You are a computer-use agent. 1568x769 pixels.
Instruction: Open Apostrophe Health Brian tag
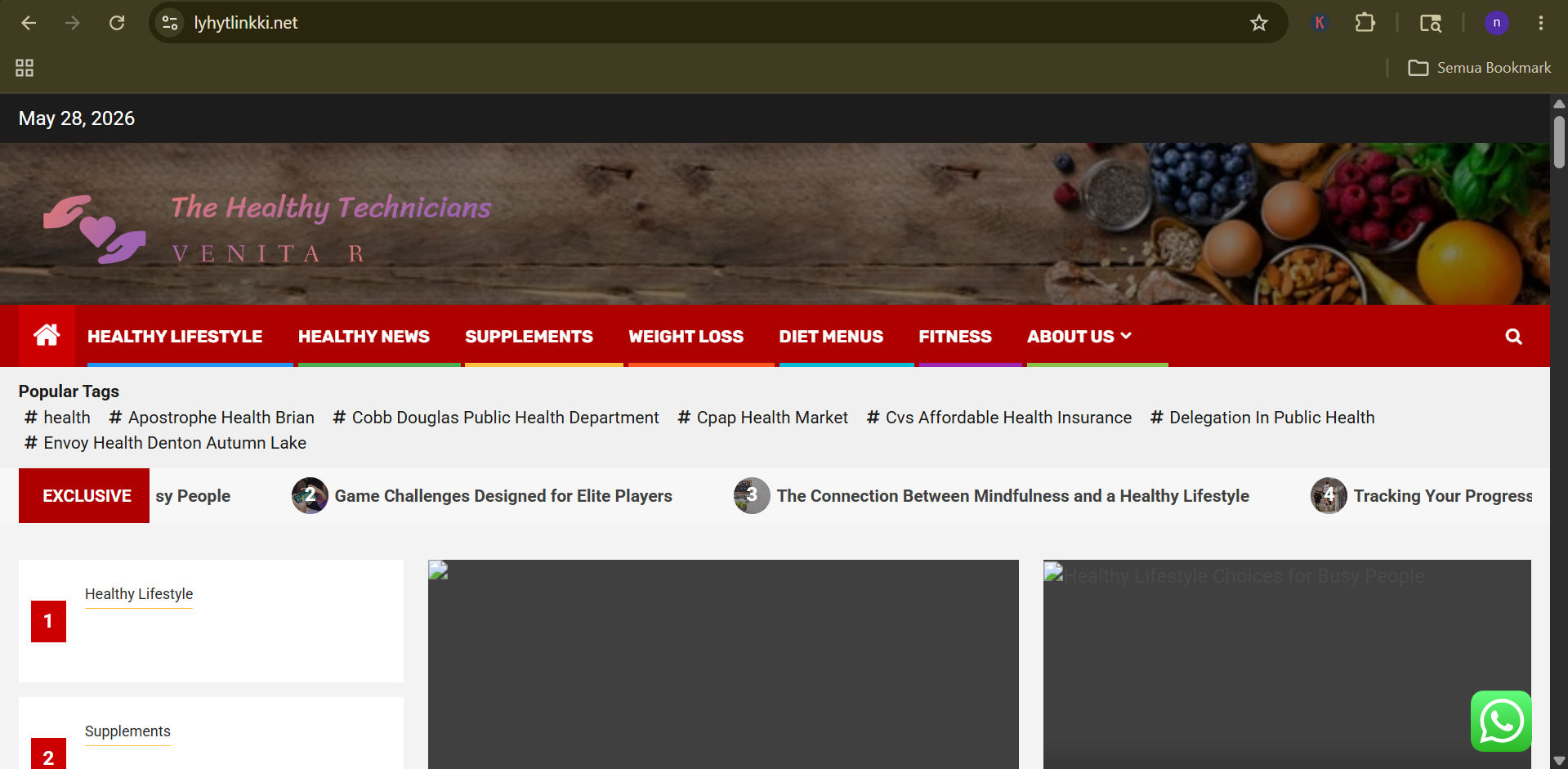click(x=212, y=418)
